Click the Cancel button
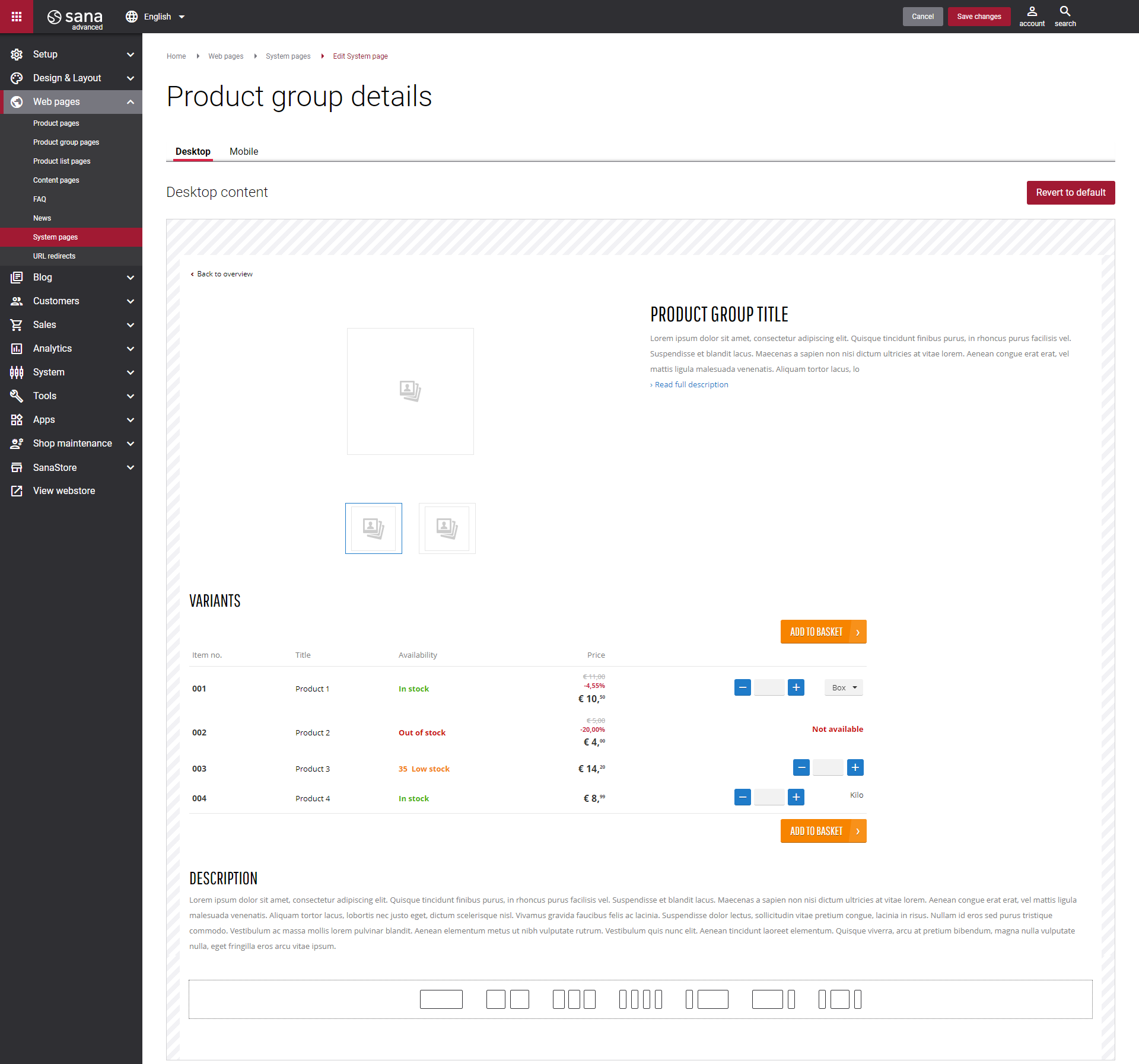 point(922,17)
